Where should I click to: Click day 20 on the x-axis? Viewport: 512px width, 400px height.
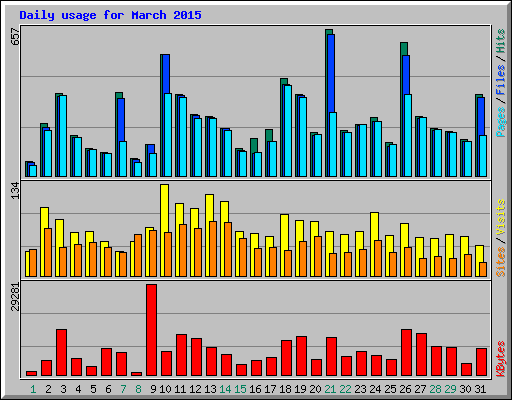[x=315, y=389]
